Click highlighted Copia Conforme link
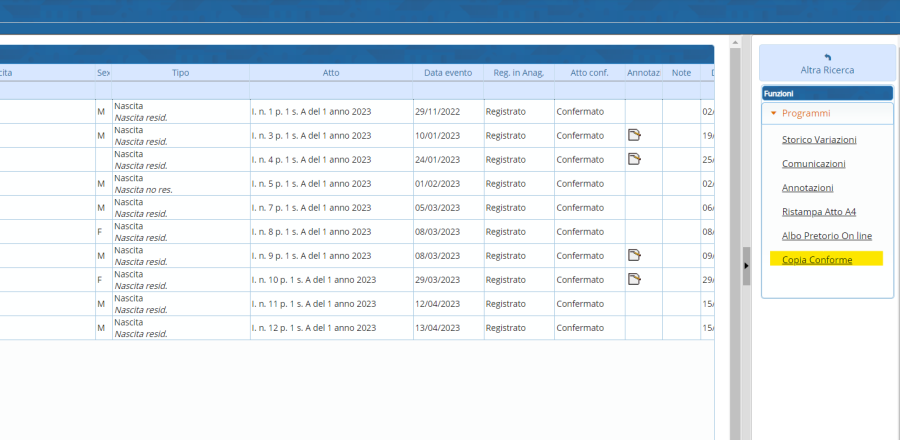900x440 pixels. point(817,259)
